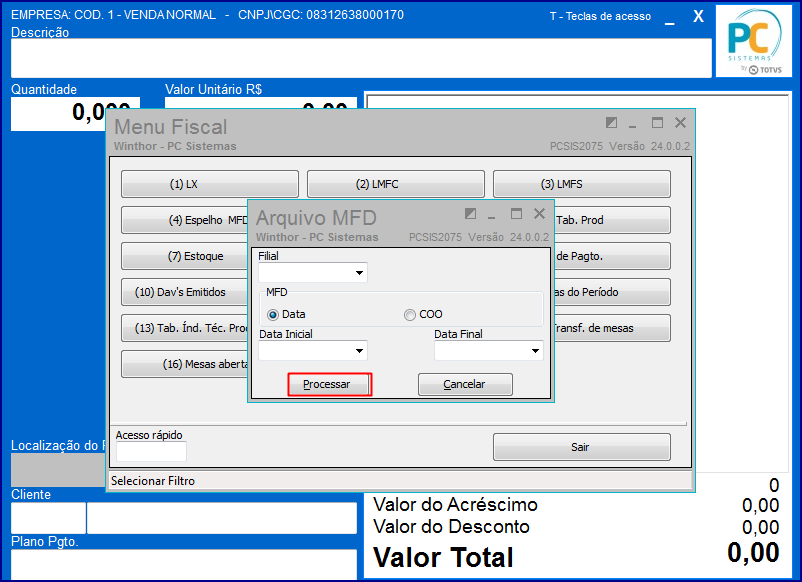This screenshot has width=802, height=582.
Task: Minimize the Menu Fiscal window
Action: [x=633, y=124]
